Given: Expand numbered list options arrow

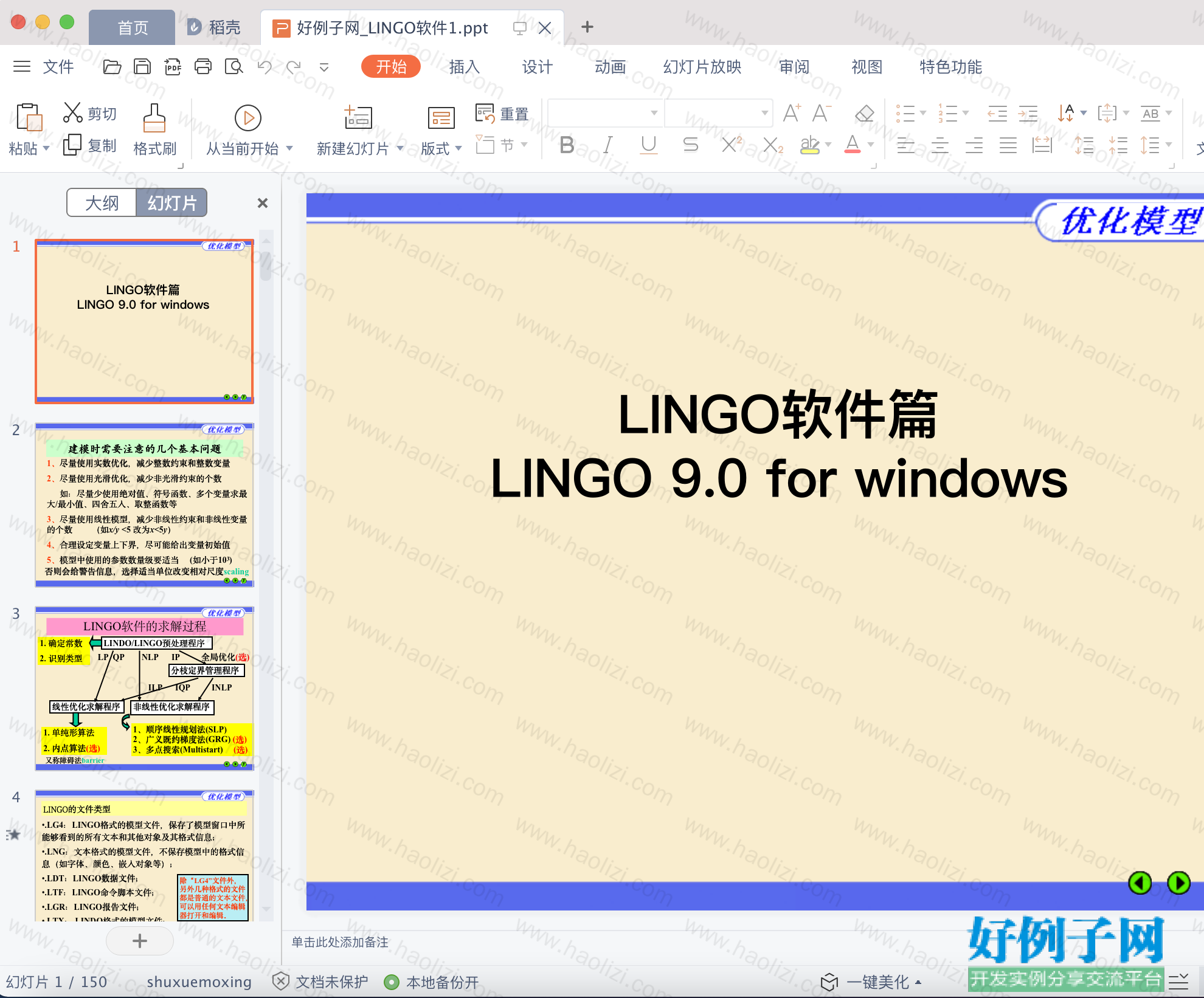Looking at the screenshot, I should 966,113.
